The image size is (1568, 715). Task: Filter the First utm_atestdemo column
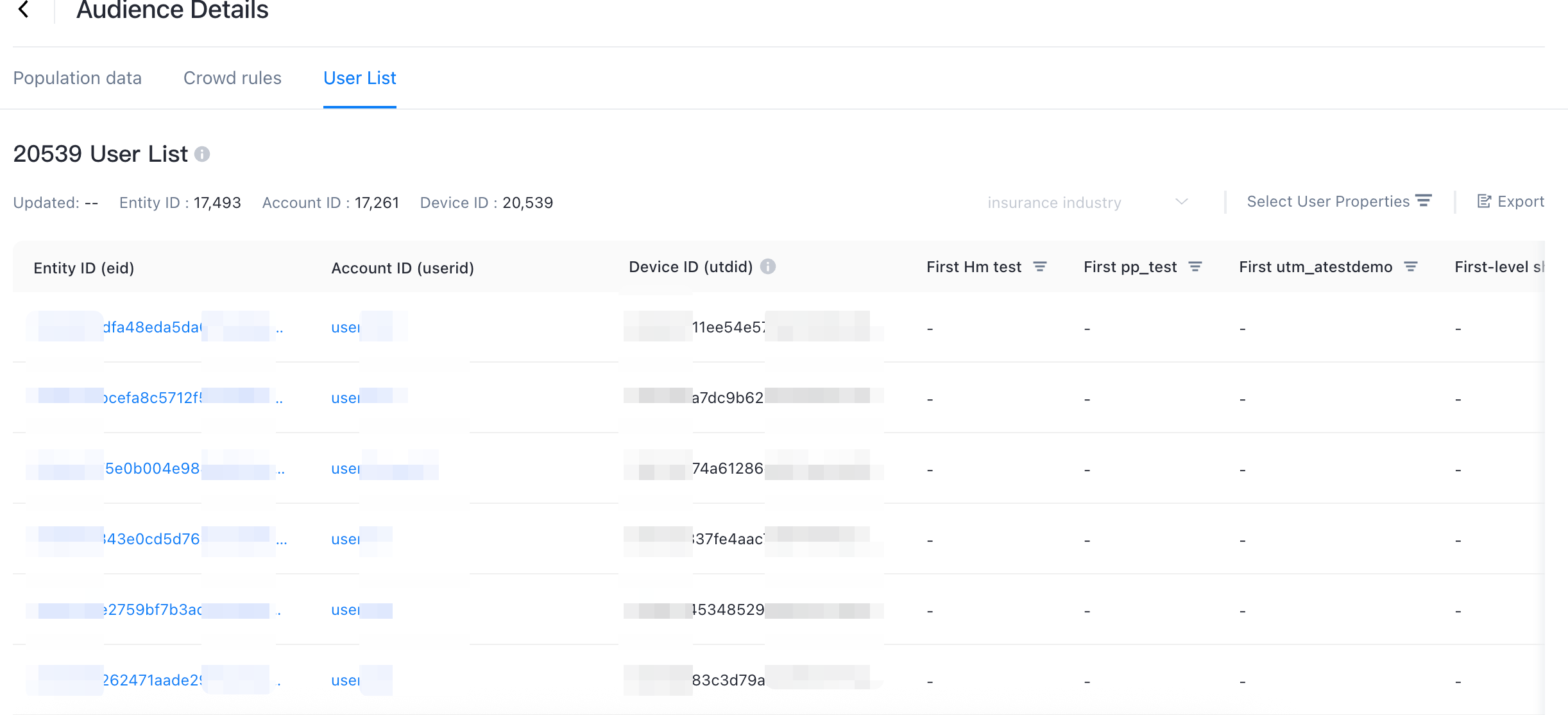pyautogui.click(x=1411, y=266)
